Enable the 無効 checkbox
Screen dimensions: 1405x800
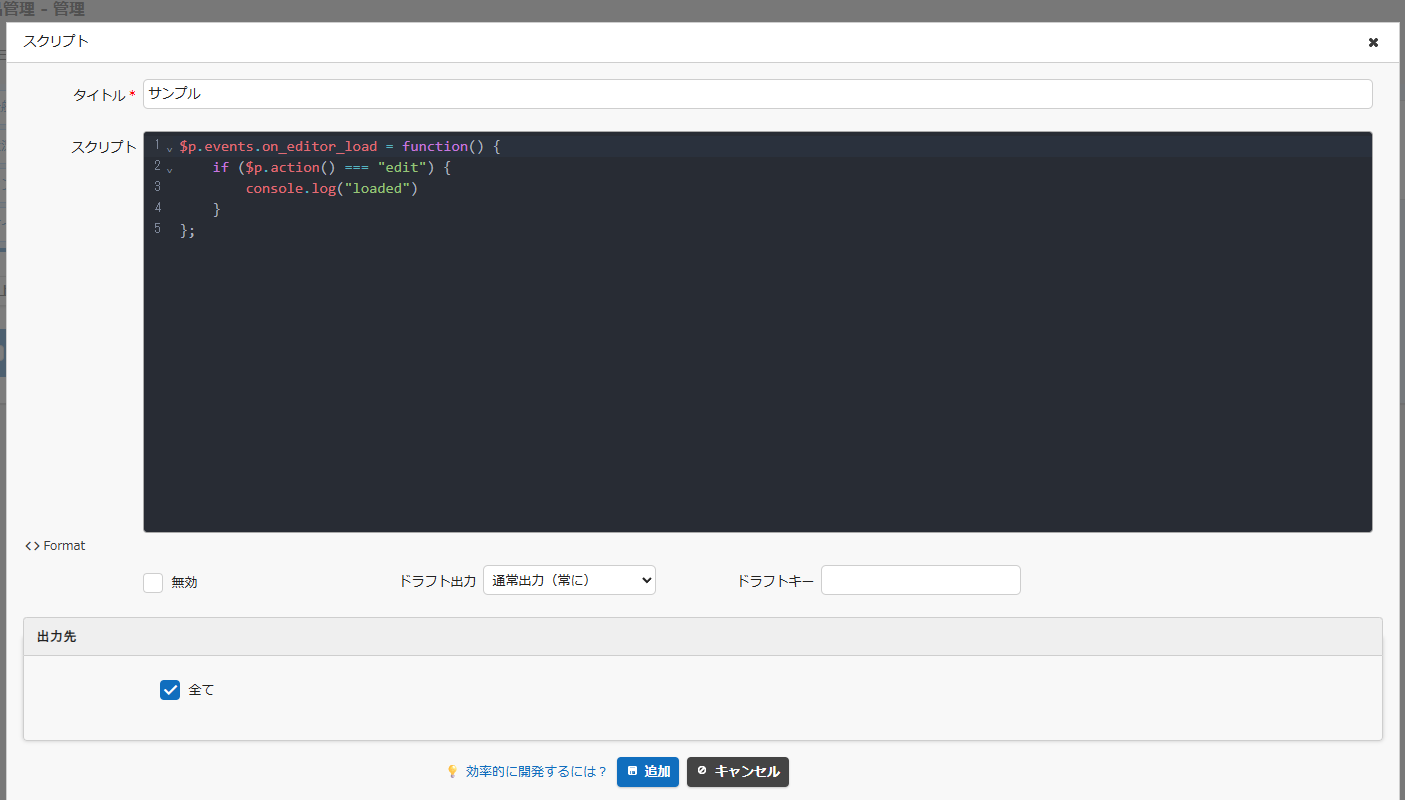153,582
